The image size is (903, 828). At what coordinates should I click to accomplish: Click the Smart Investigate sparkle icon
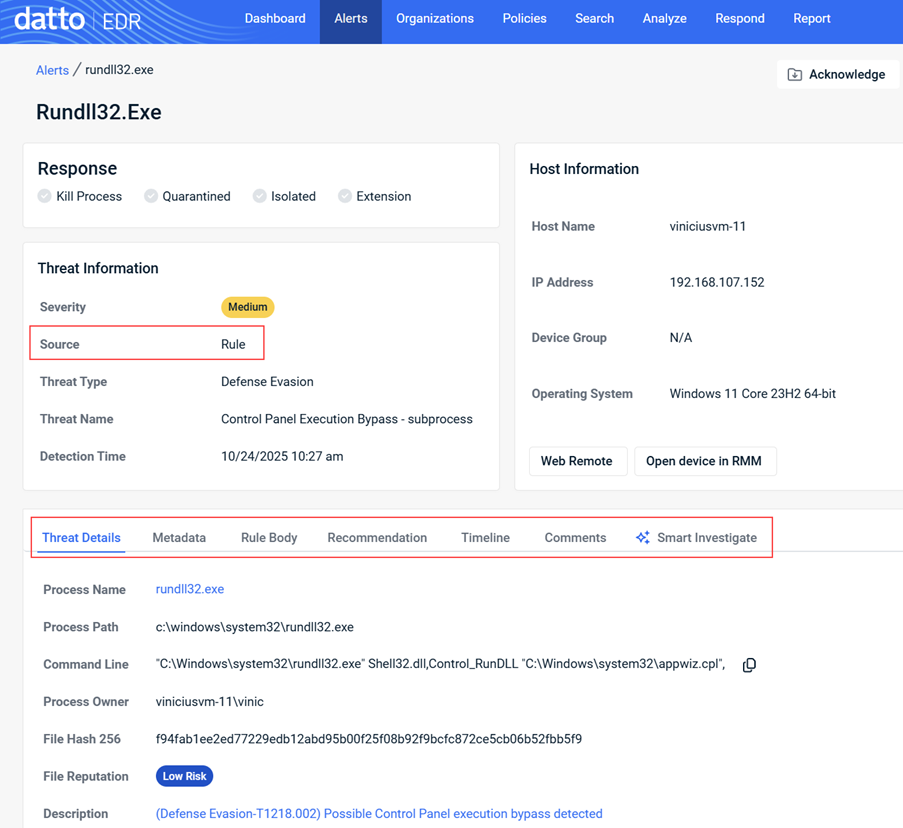(642, 538)
